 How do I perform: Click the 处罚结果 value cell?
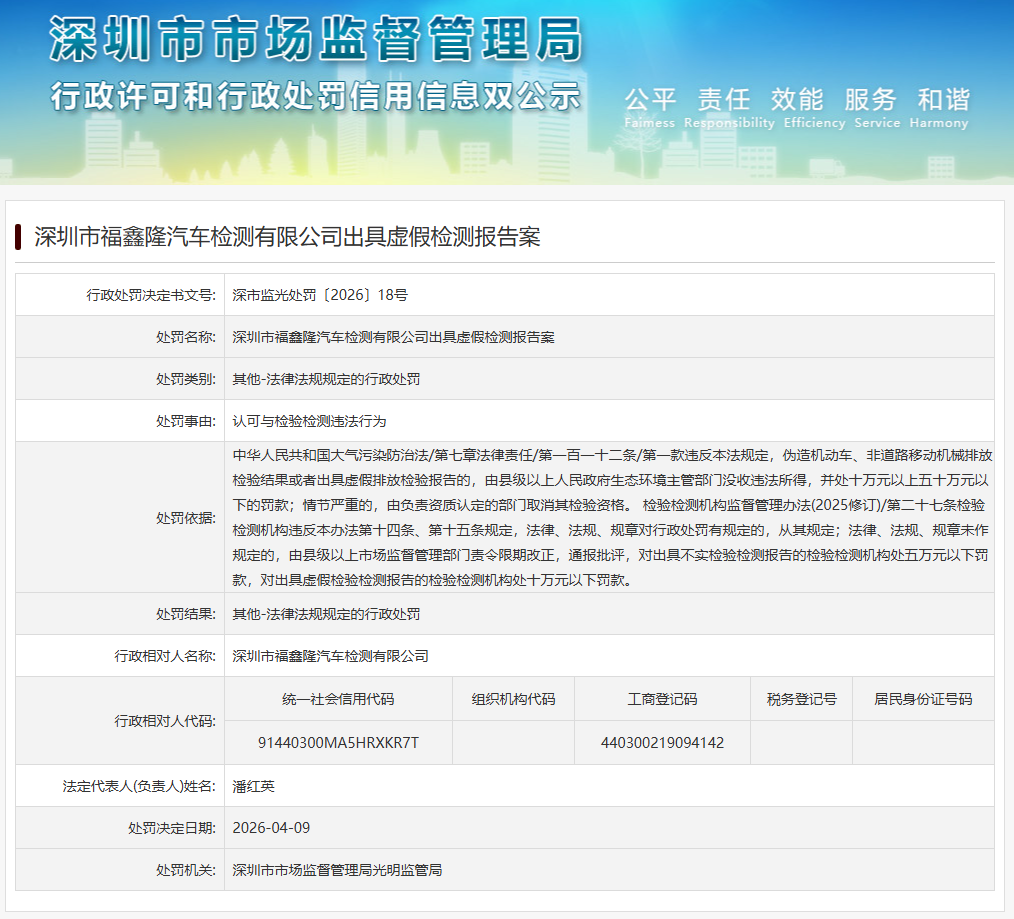tap(326, 614)
